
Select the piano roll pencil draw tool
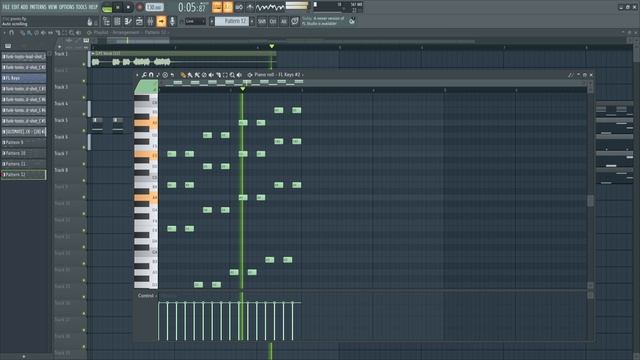click(x=183, y=75)
